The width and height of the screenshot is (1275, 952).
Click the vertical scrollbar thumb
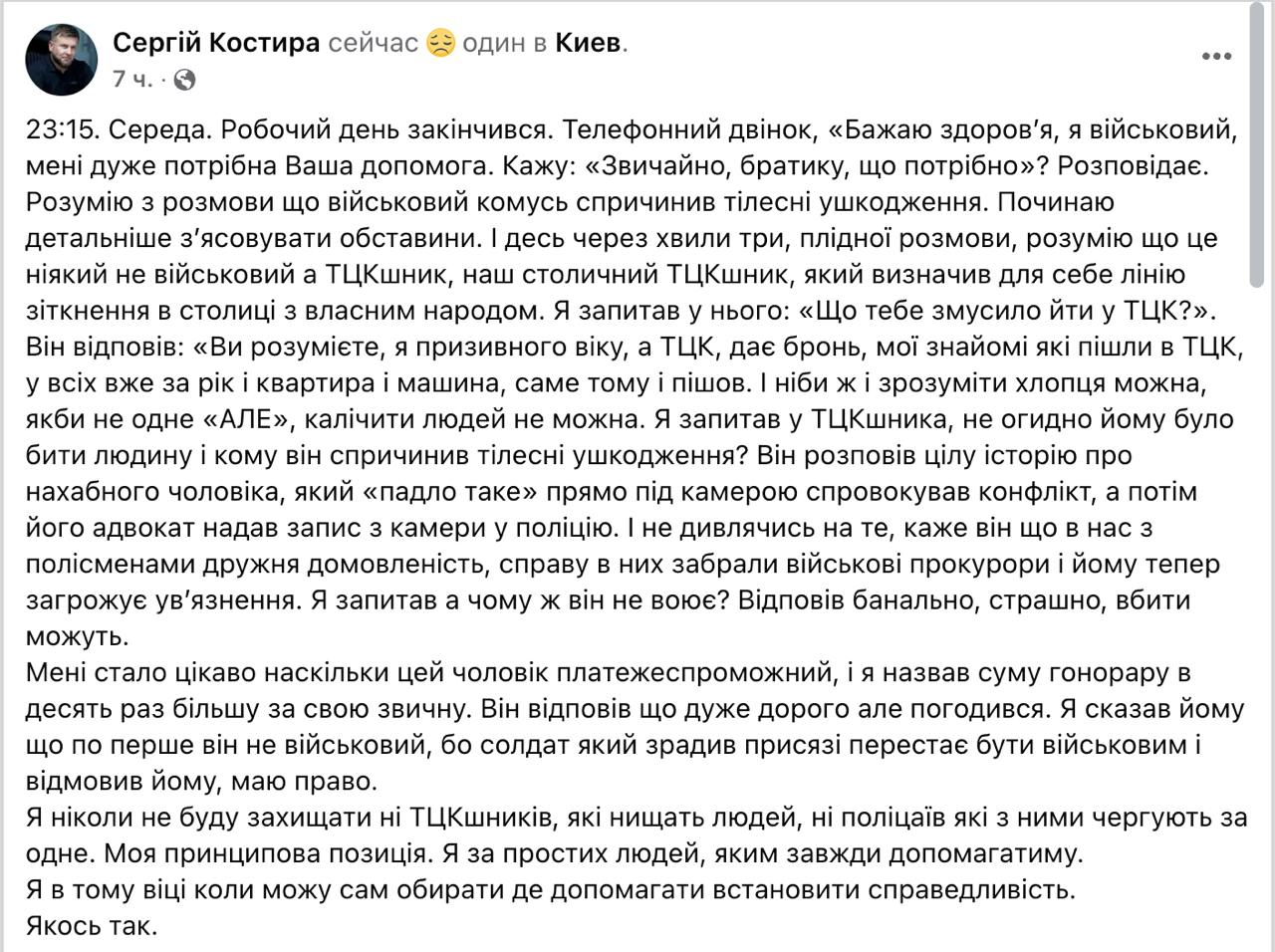1257,139
